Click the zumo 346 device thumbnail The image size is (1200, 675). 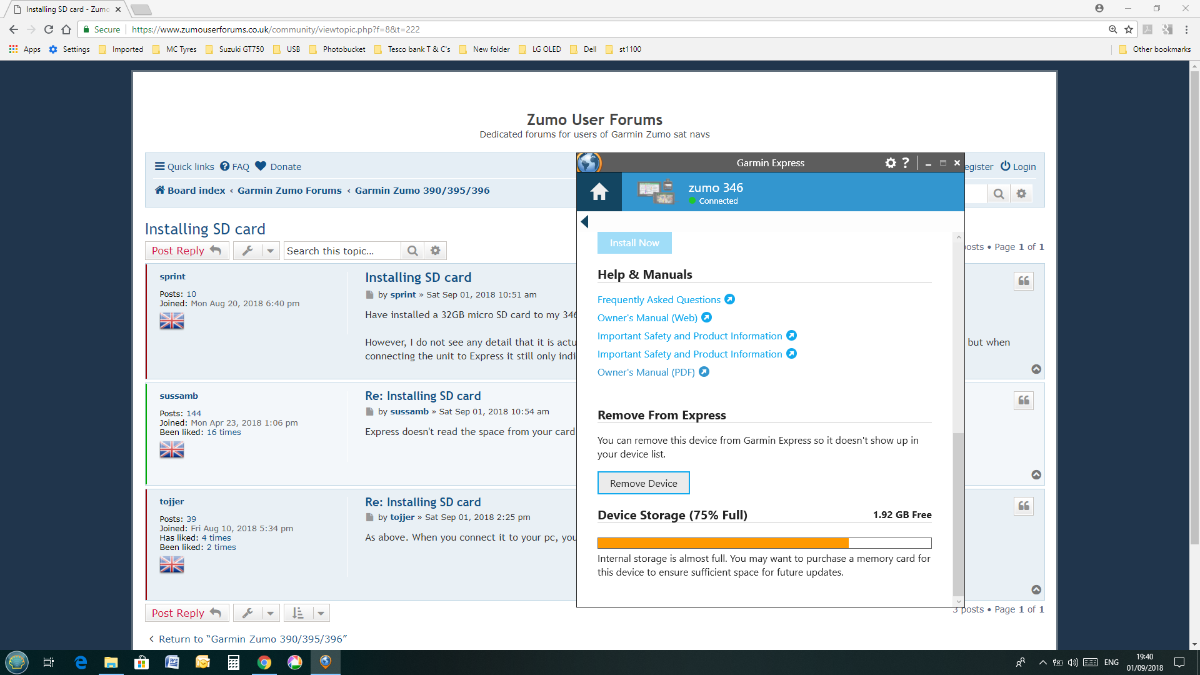tap(656, 194)
